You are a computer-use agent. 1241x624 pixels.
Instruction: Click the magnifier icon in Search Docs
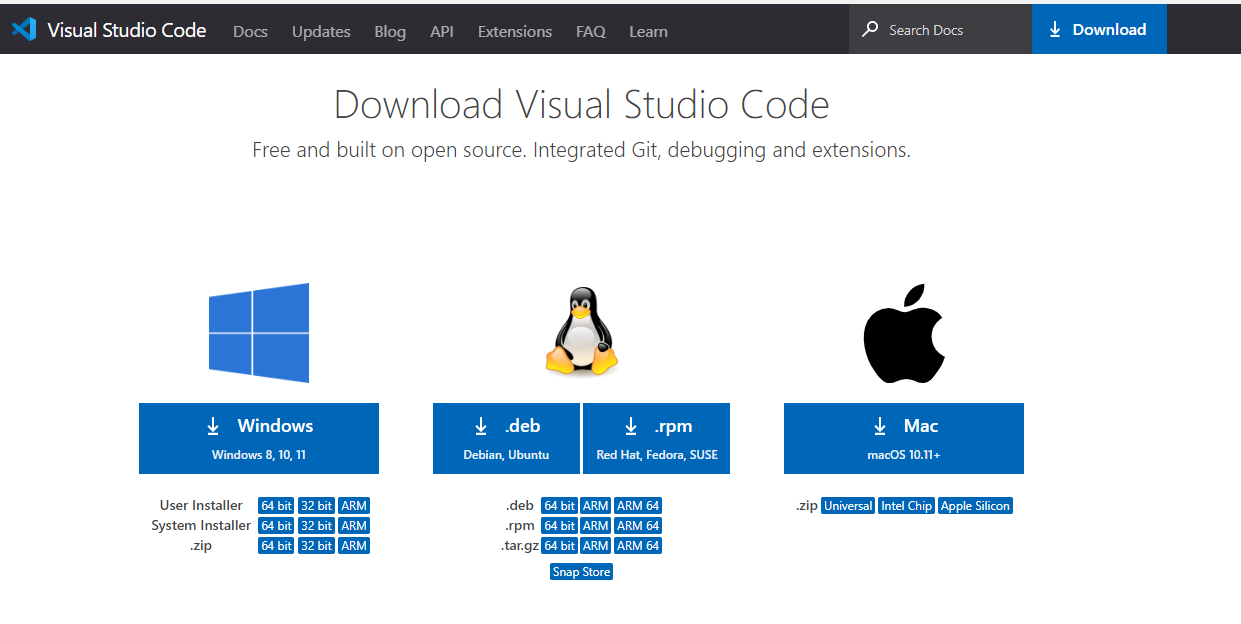(x=871, y=30)
